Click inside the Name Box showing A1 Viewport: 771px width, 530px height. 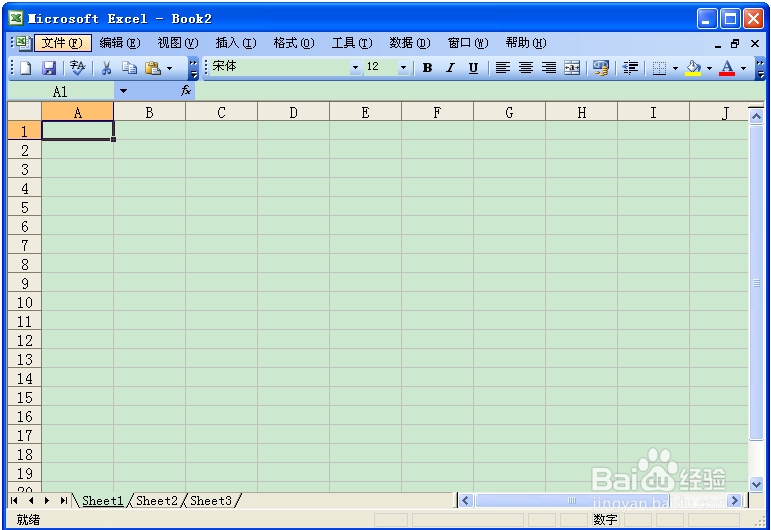(60, 91)
